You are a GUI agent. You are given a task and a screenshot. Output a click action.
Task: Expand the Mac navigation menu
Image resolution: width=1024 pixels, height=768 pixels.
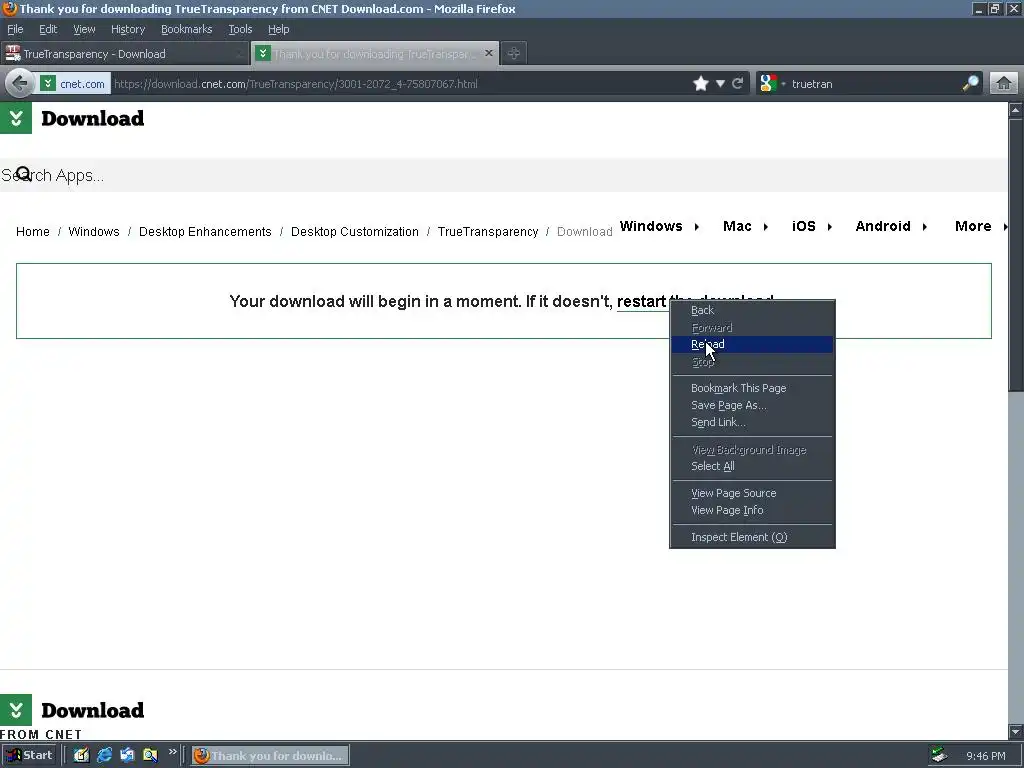point(746,226)
